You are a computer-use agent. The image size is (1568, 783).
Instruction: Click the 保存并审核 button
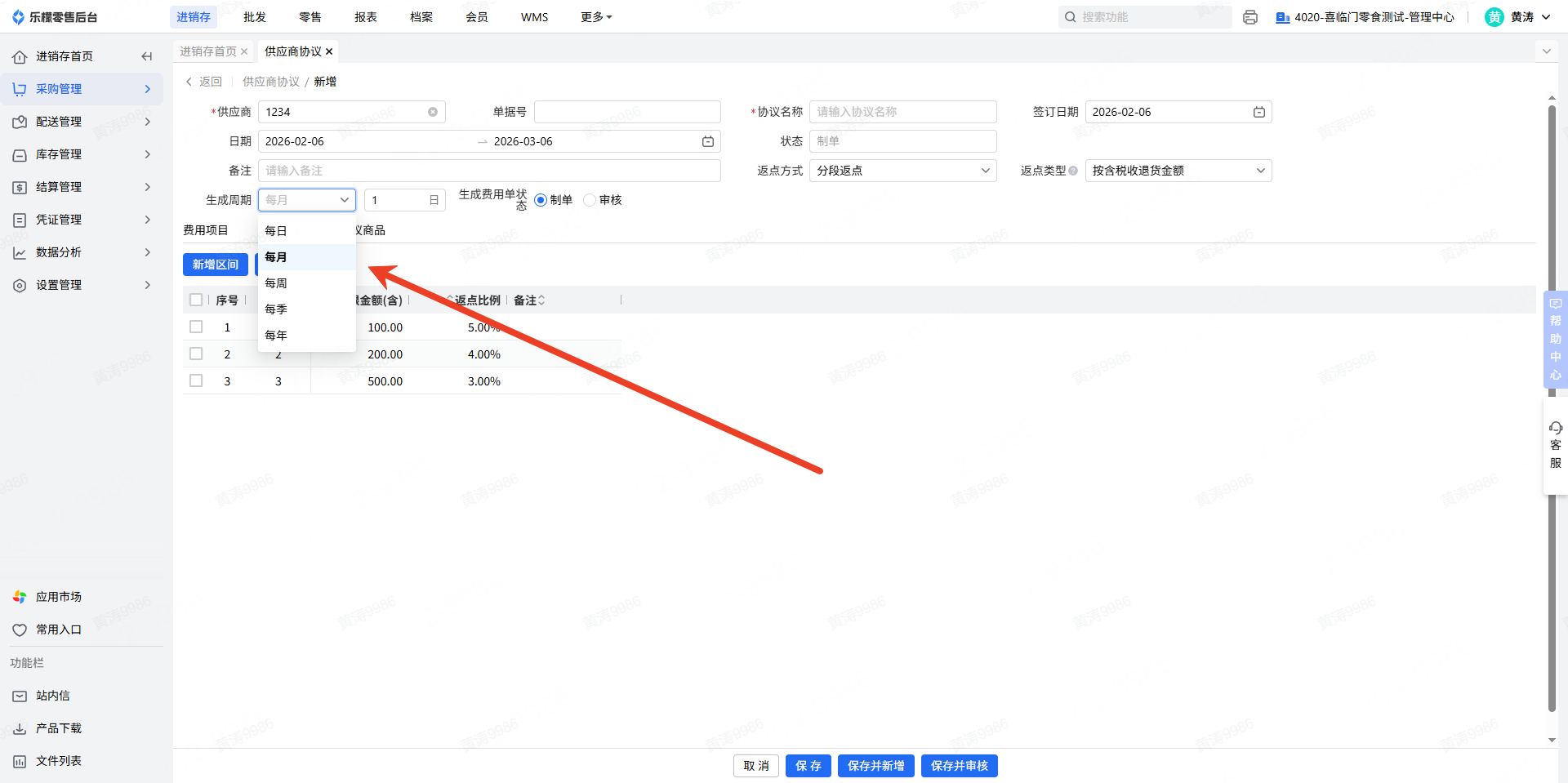tap(960, 766)
